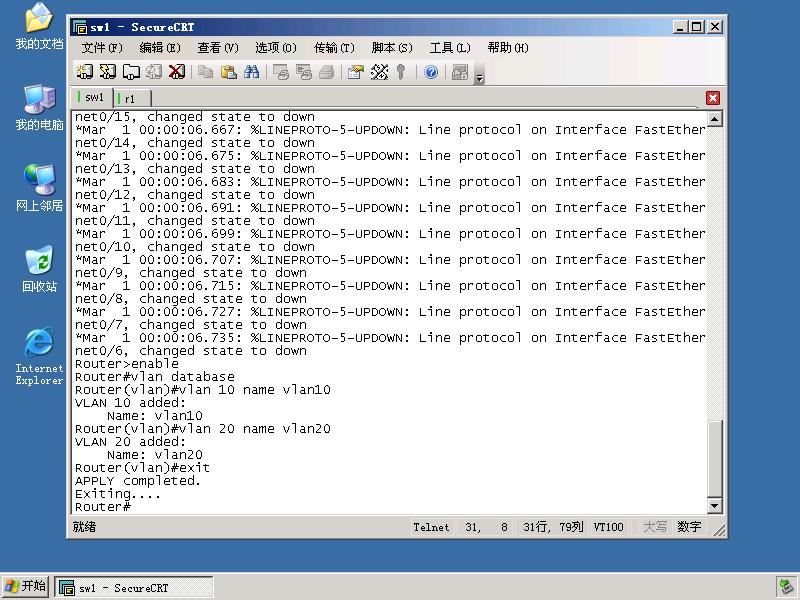Click the SecureFX toolbar icon
The image size is (800, 600).
[460, 72]
